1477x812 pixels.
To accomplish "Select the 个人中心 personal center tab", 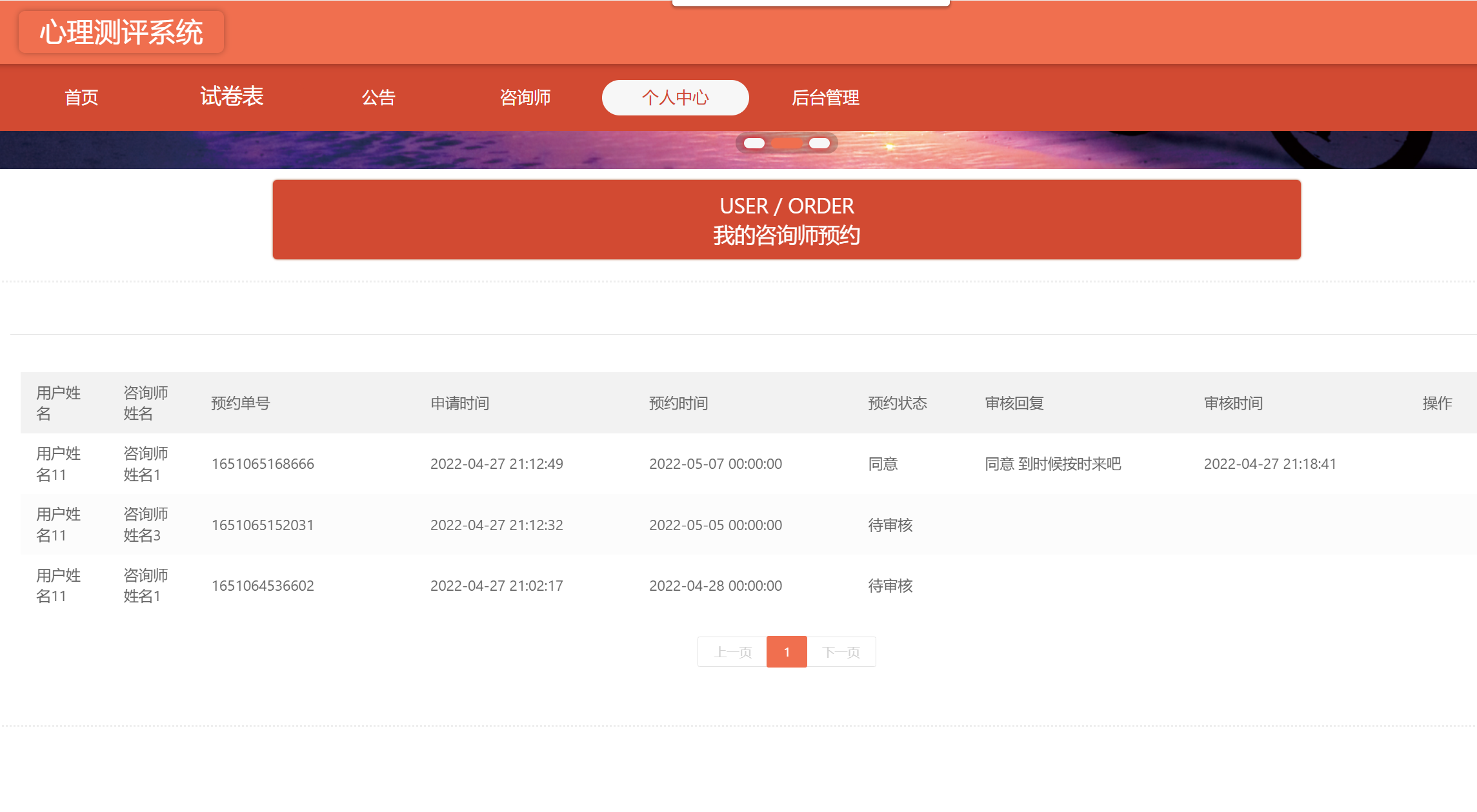I will coord(675,97).
